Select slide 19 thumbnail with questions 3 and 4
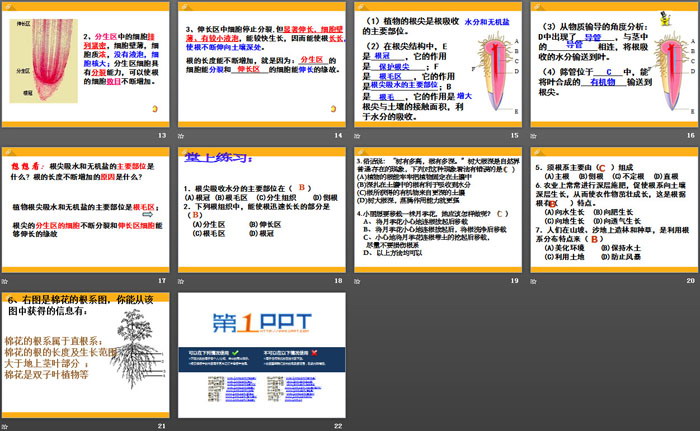Image resolution: width=700 pixels, height=431 pixels. click(438, 210)
